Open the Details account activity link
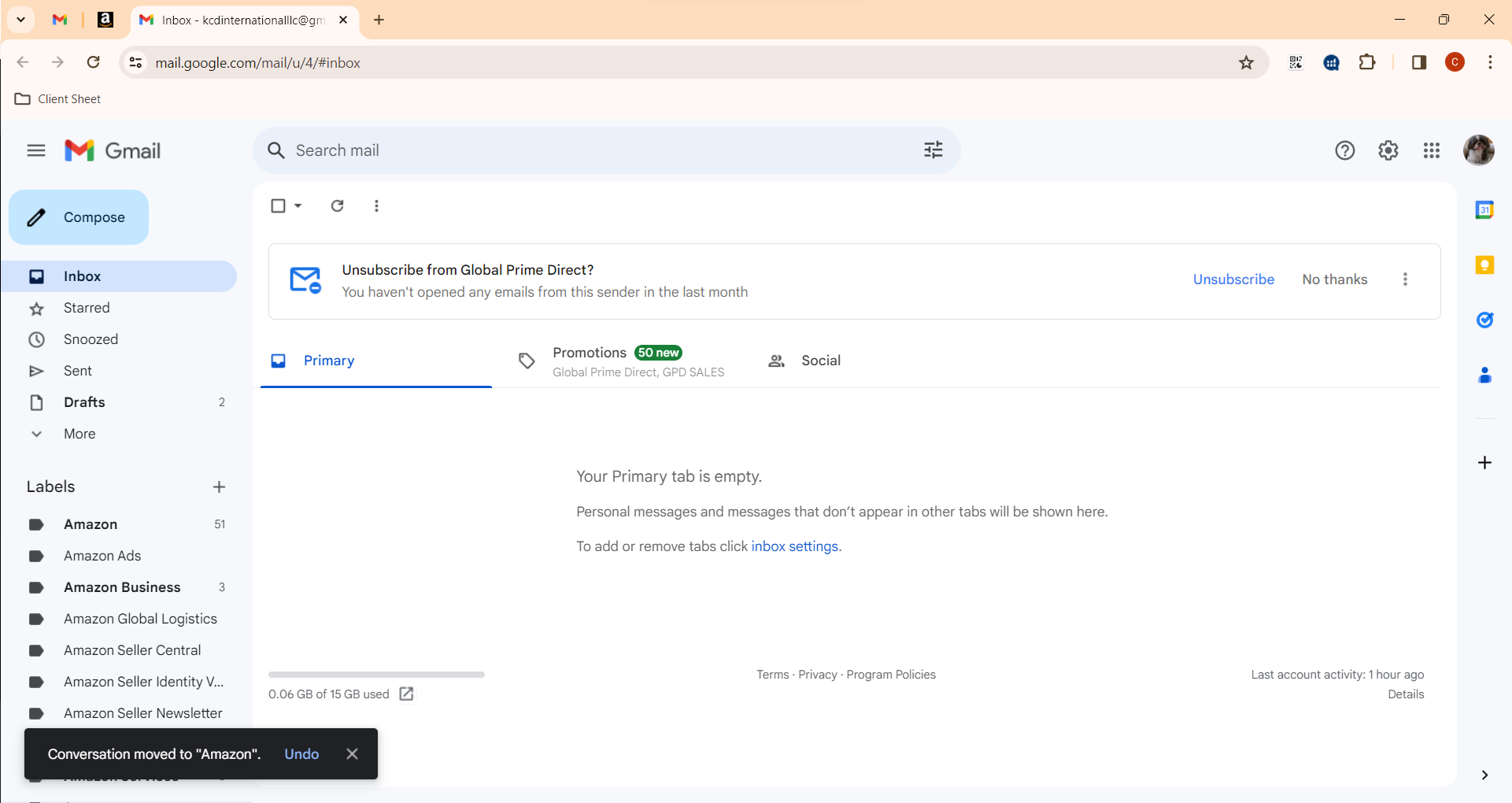1512x803 pixels. [1406, 694]
